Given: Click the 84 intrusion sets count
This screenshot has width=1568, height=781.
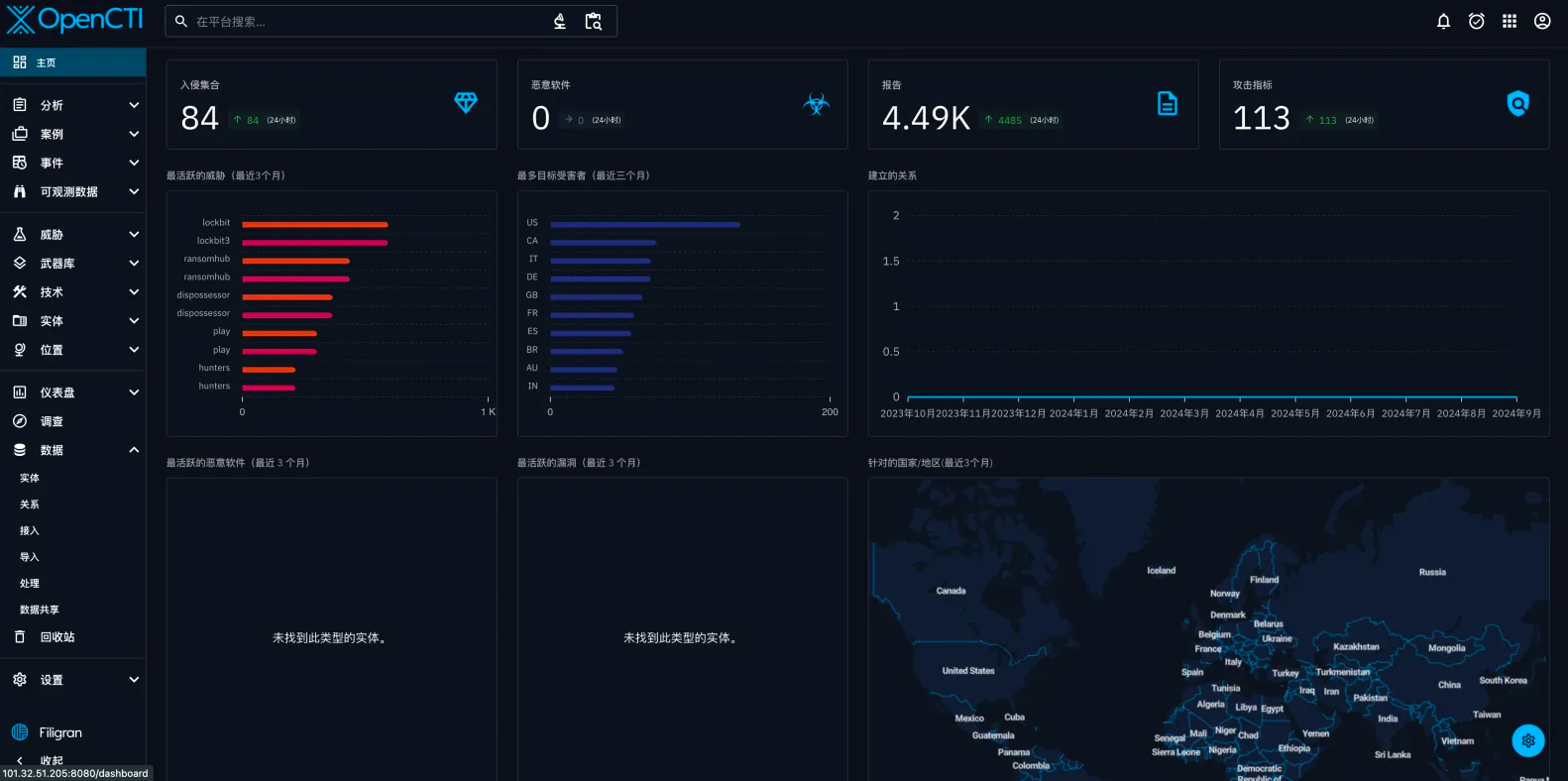Looking at the screenshot, I should 200,118.
